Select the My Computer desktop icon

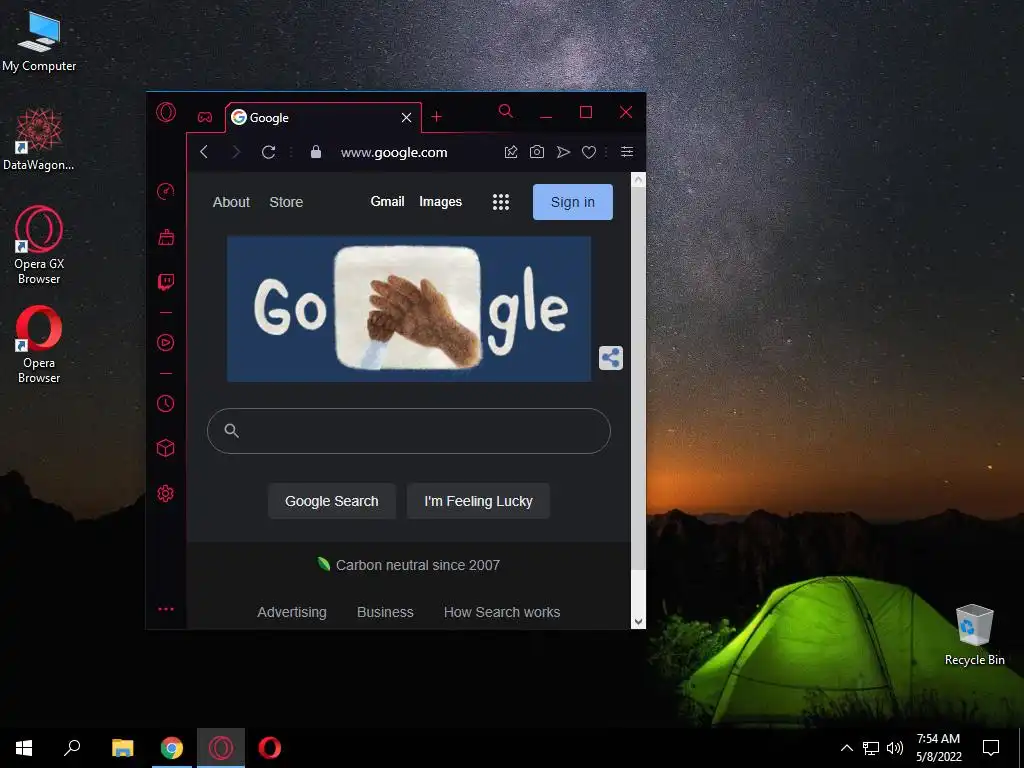(x=39, y=40)
